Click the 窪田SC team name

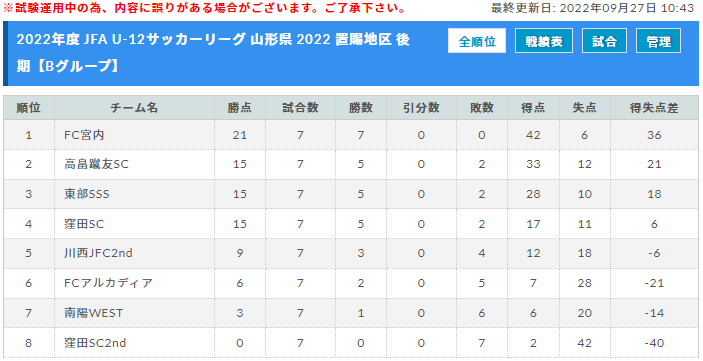click(84, 223)
